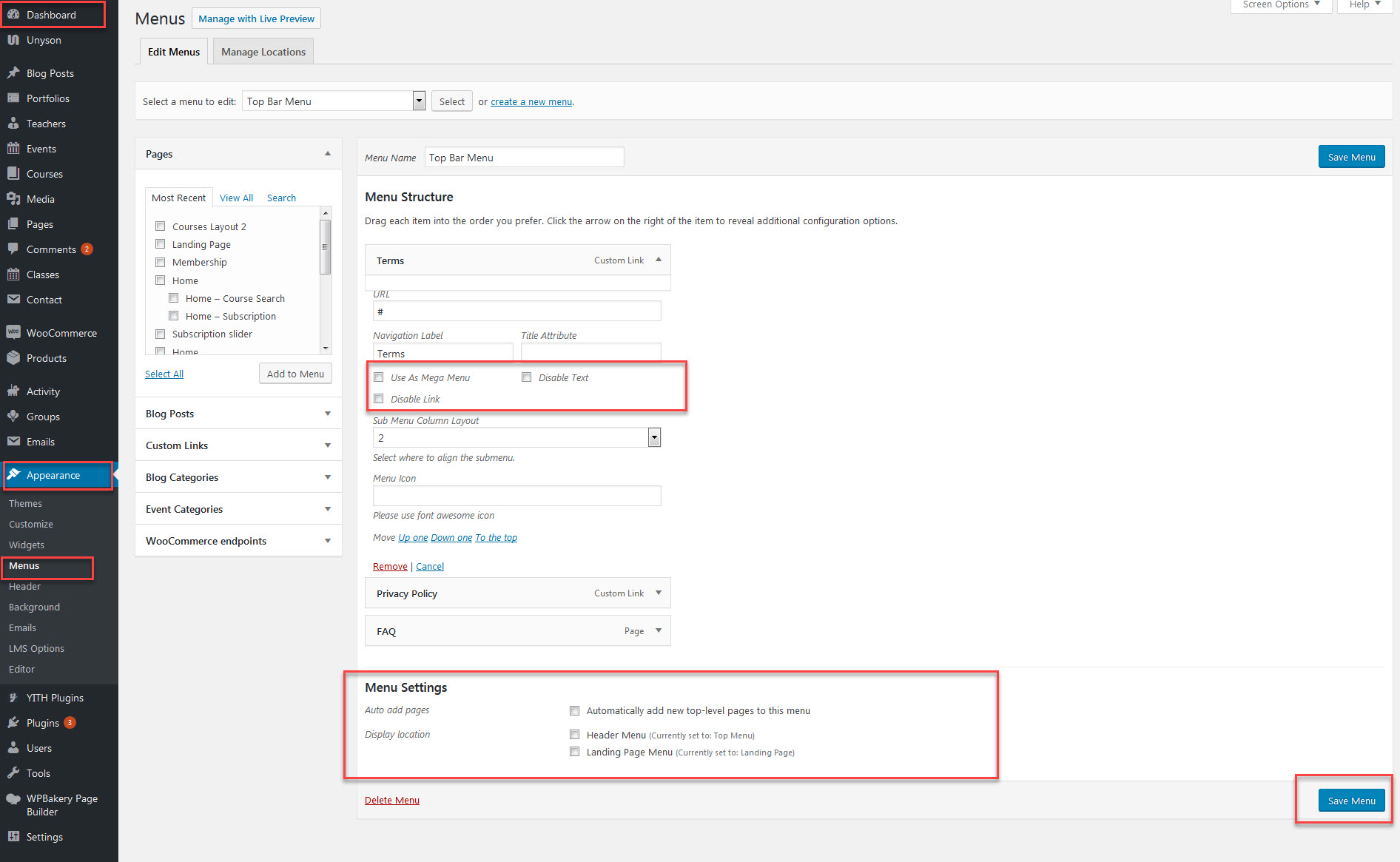The image size is (1400, 862).
Task: Click the Unyson icon in sidebar
Action: (x=13, y=40)
